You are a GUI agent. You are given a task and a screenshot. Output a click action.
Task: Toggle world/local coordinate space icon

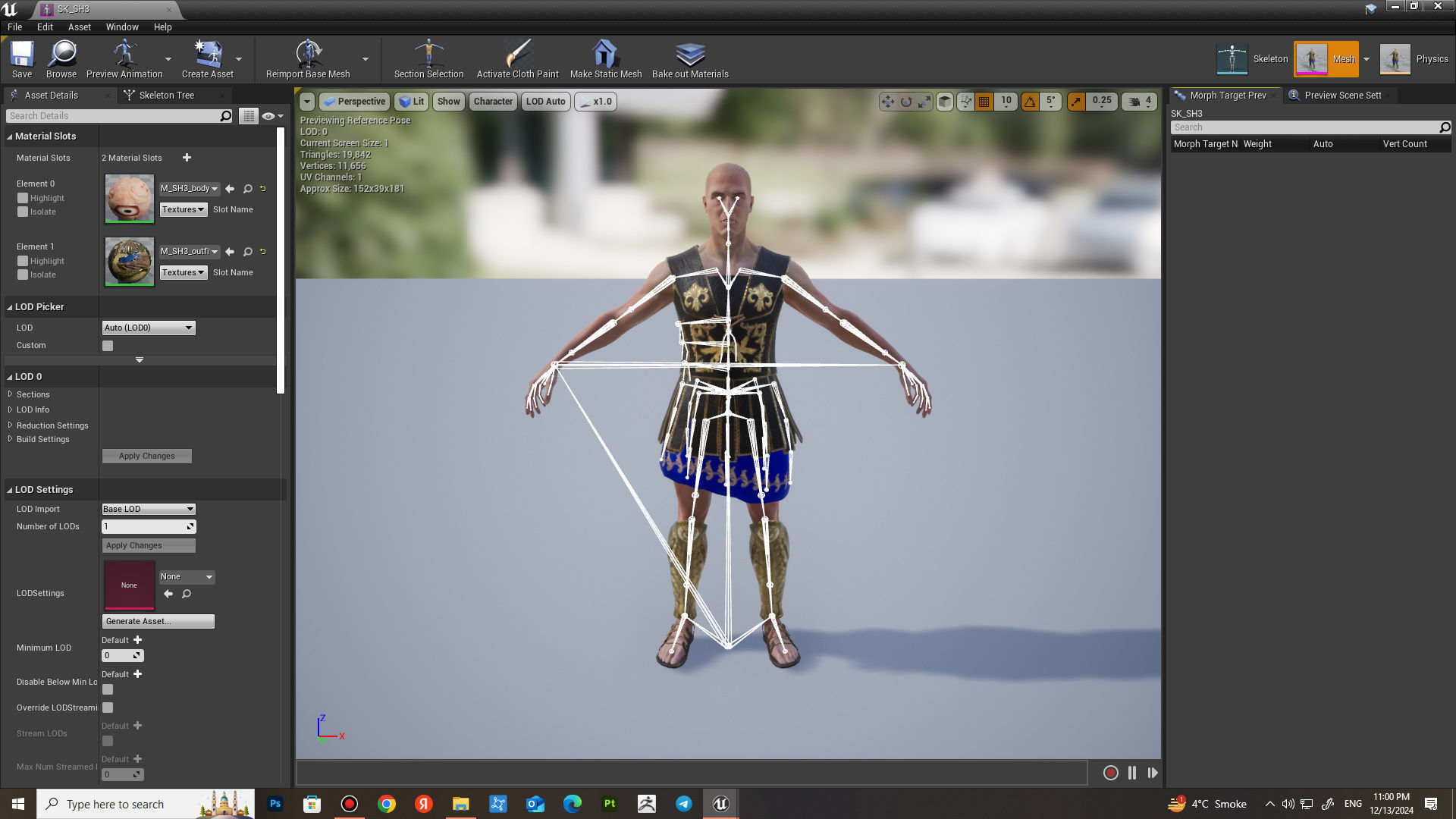click(945, 102)
